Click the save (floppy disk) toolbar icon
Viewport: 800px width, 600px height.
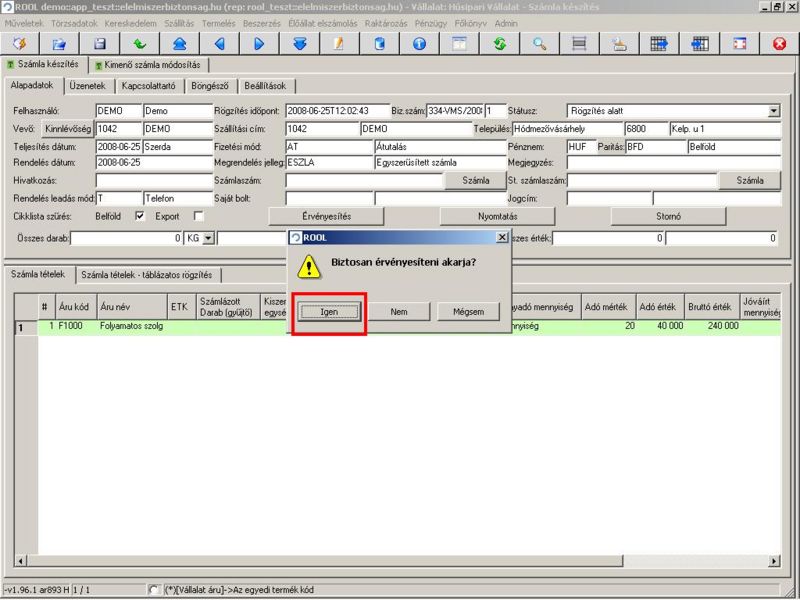coord(99,44)
